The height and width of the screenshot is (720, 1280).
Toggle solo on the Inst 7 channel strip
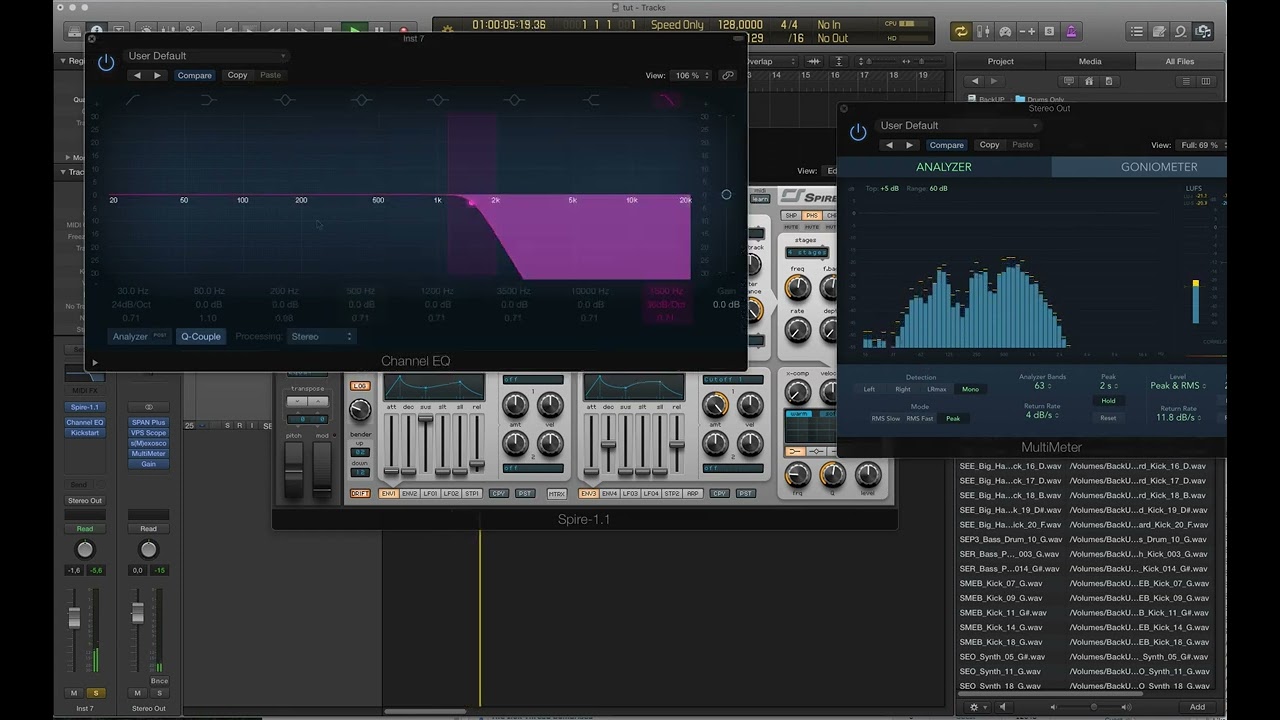pos(96,693)
